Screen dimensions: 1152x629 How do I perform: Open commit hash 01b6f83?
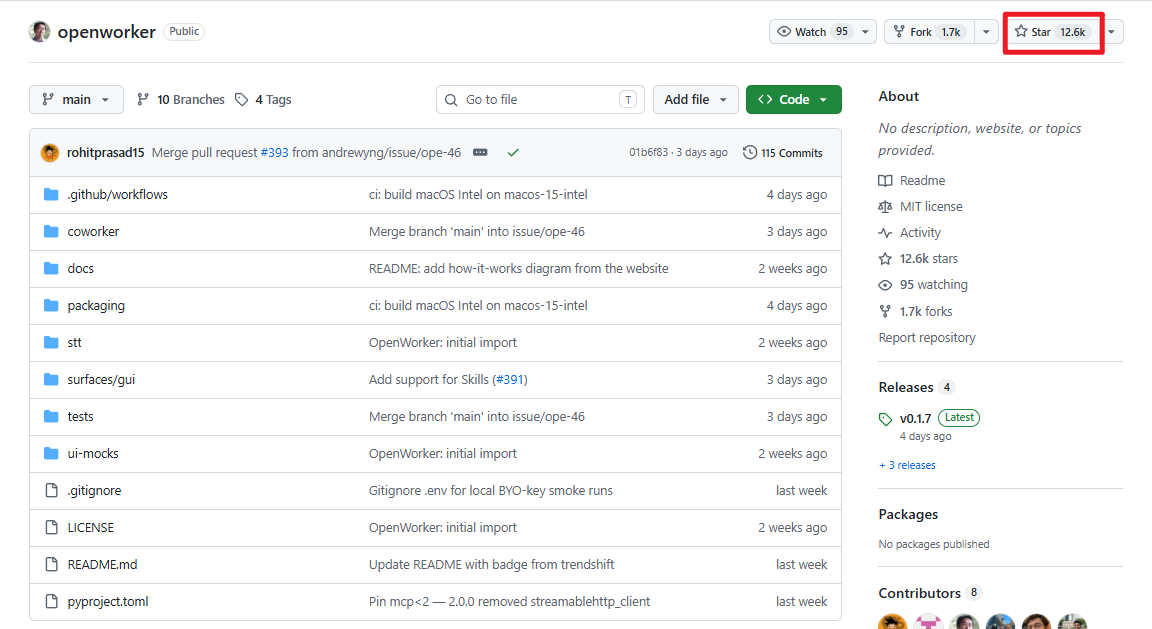[648, 152]
